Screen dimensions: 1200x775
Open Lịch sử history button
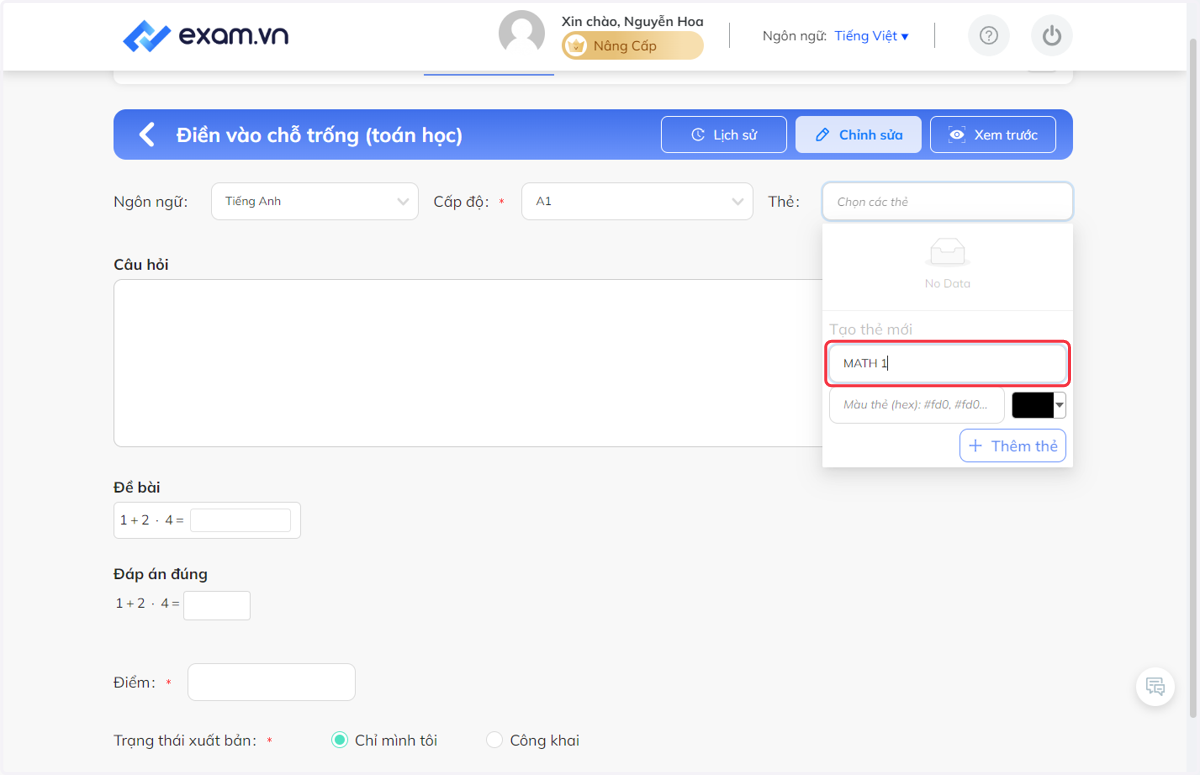(724, 135)
